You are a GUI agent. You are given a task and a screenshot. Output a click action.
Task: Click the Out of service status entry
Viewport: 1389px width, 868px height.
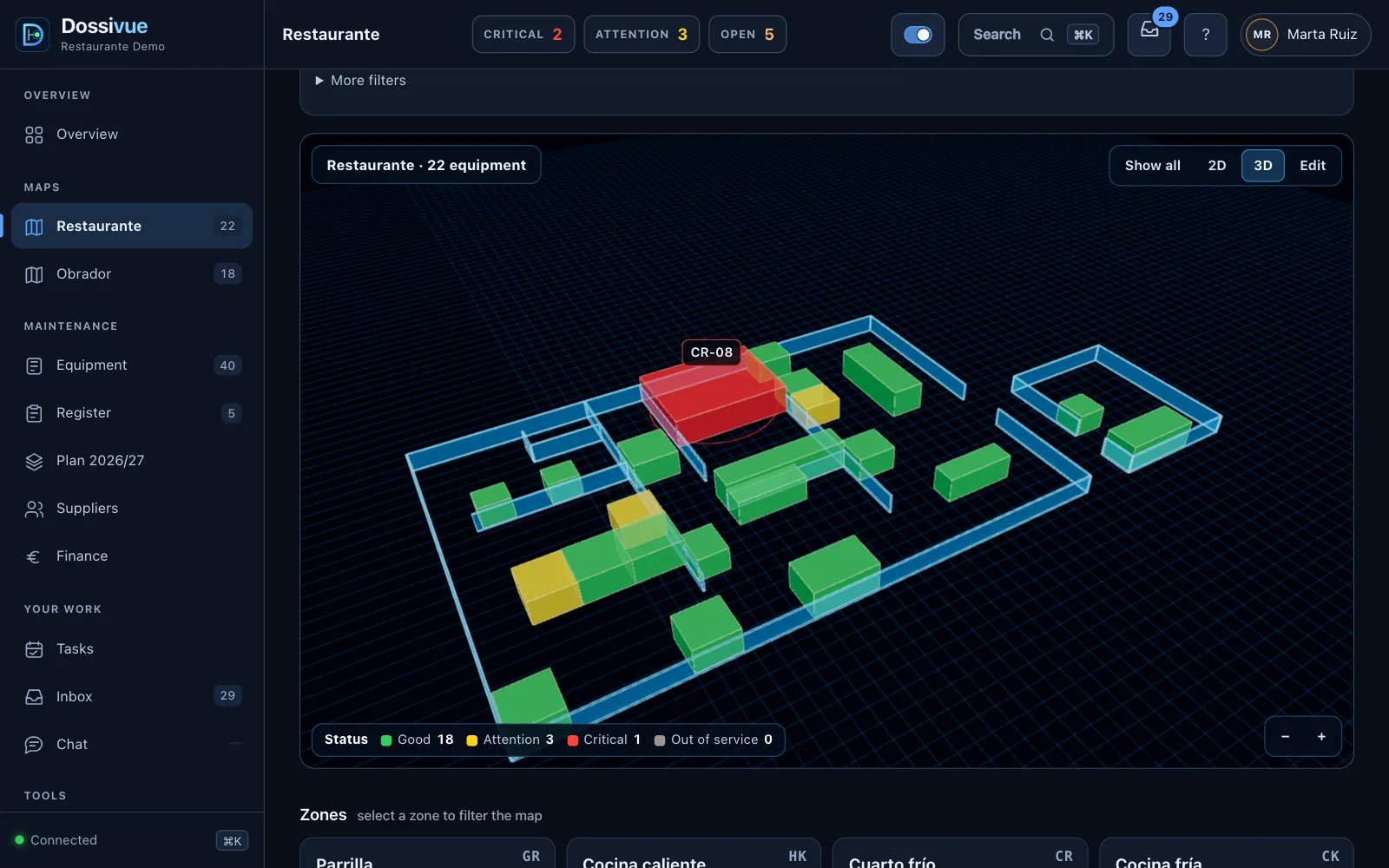pyautogui.click(x=714, y=740)
